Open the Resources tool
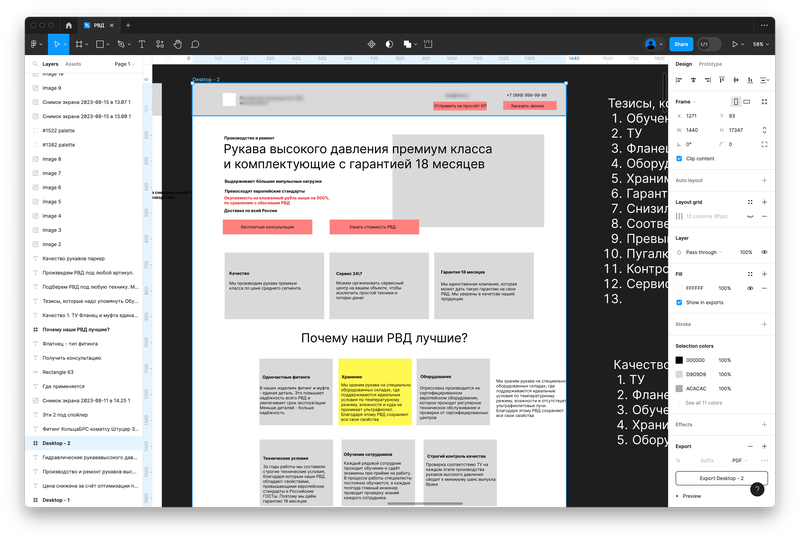 (x=160, y=44)
